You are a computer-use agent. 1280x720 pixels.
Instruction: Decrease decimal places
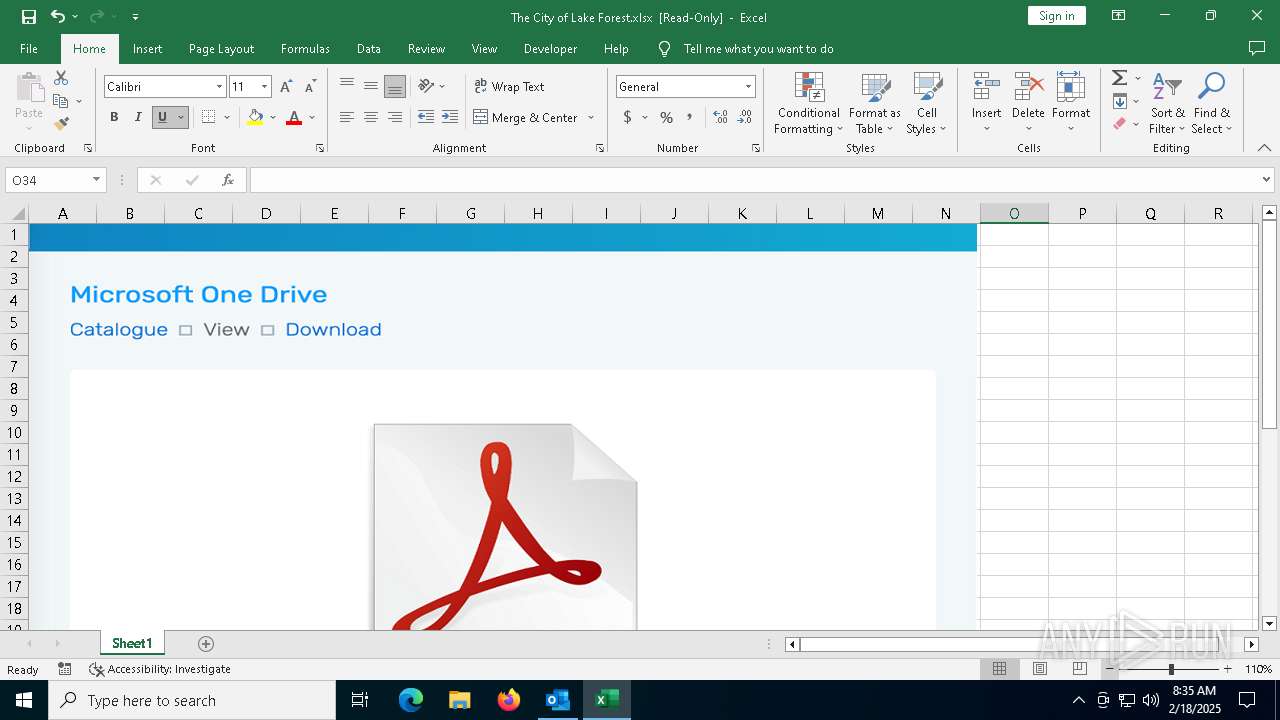click(745, 117)
